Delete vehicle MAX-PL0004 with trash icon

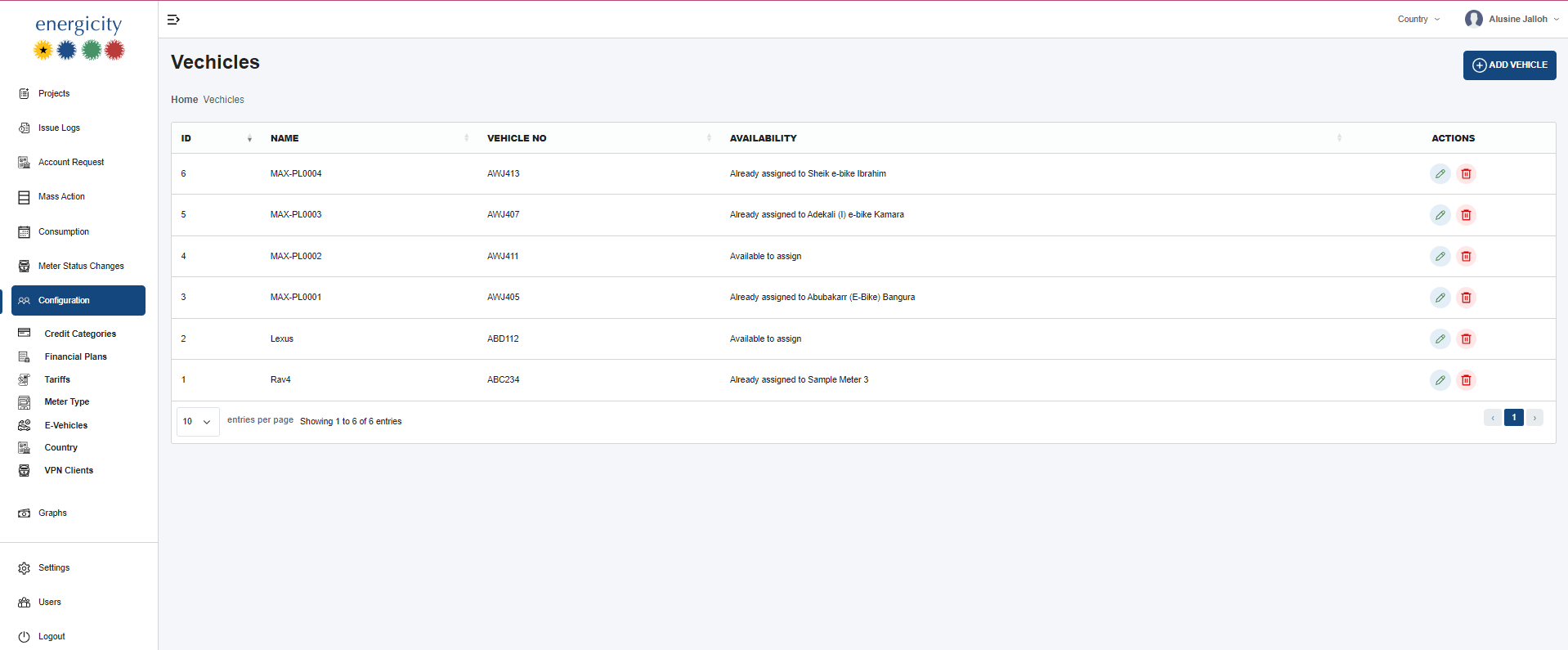pos(1466,173)
